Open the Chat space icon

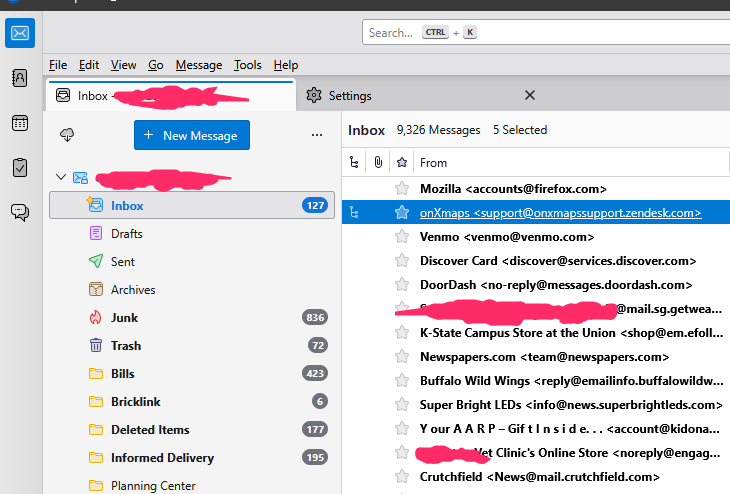point(20,212)
